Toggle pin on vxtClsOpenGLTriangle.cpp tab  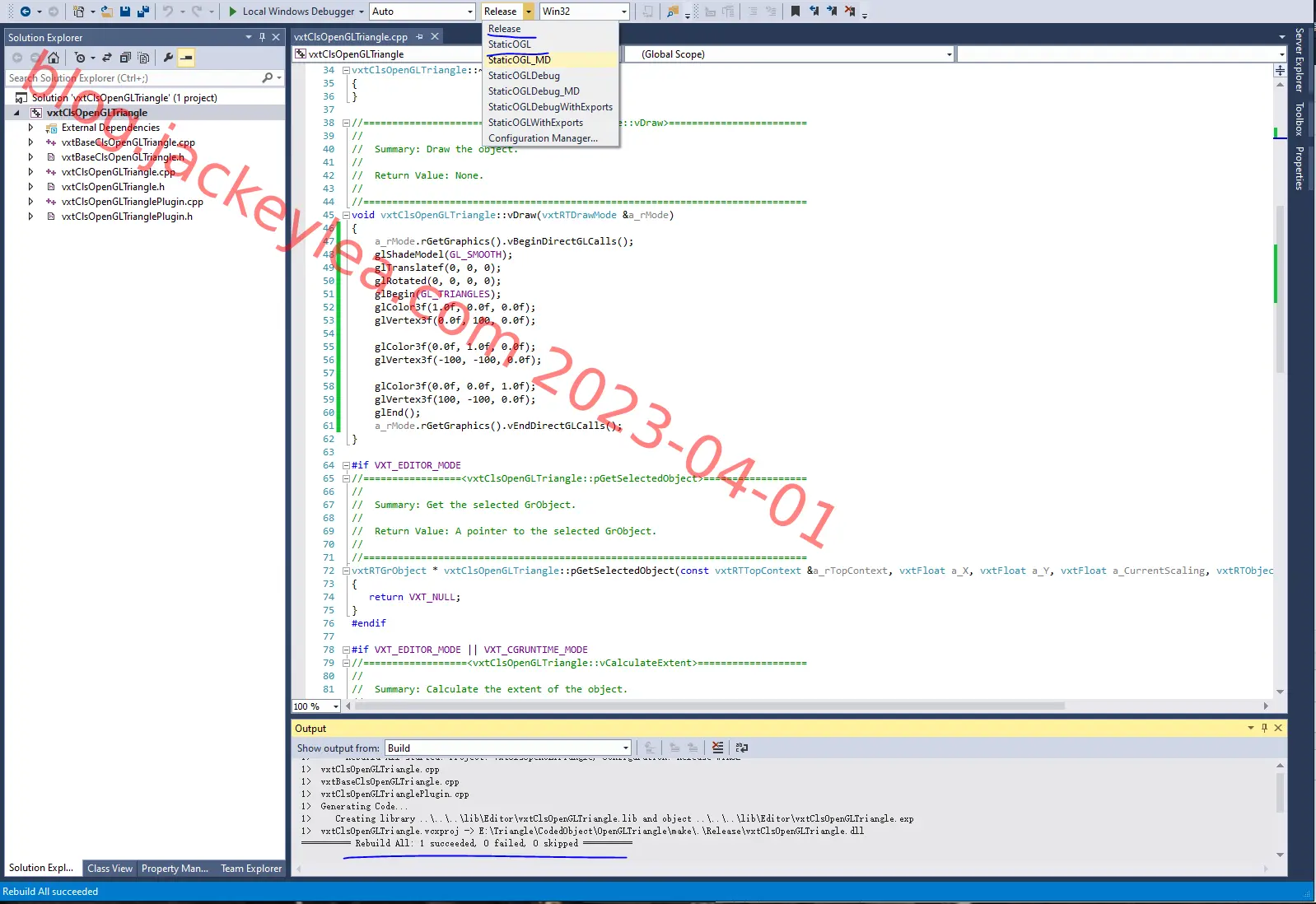click(x=419, y=37)
